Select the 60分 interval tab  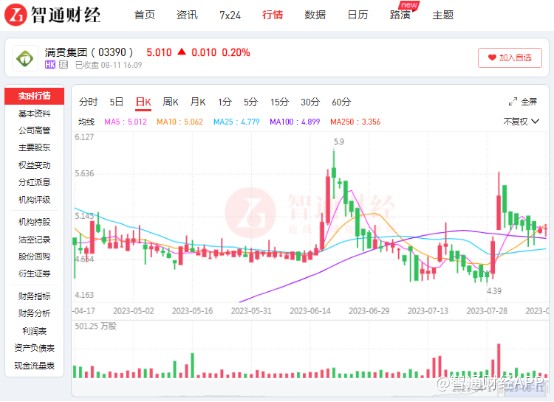coord(341,102)
